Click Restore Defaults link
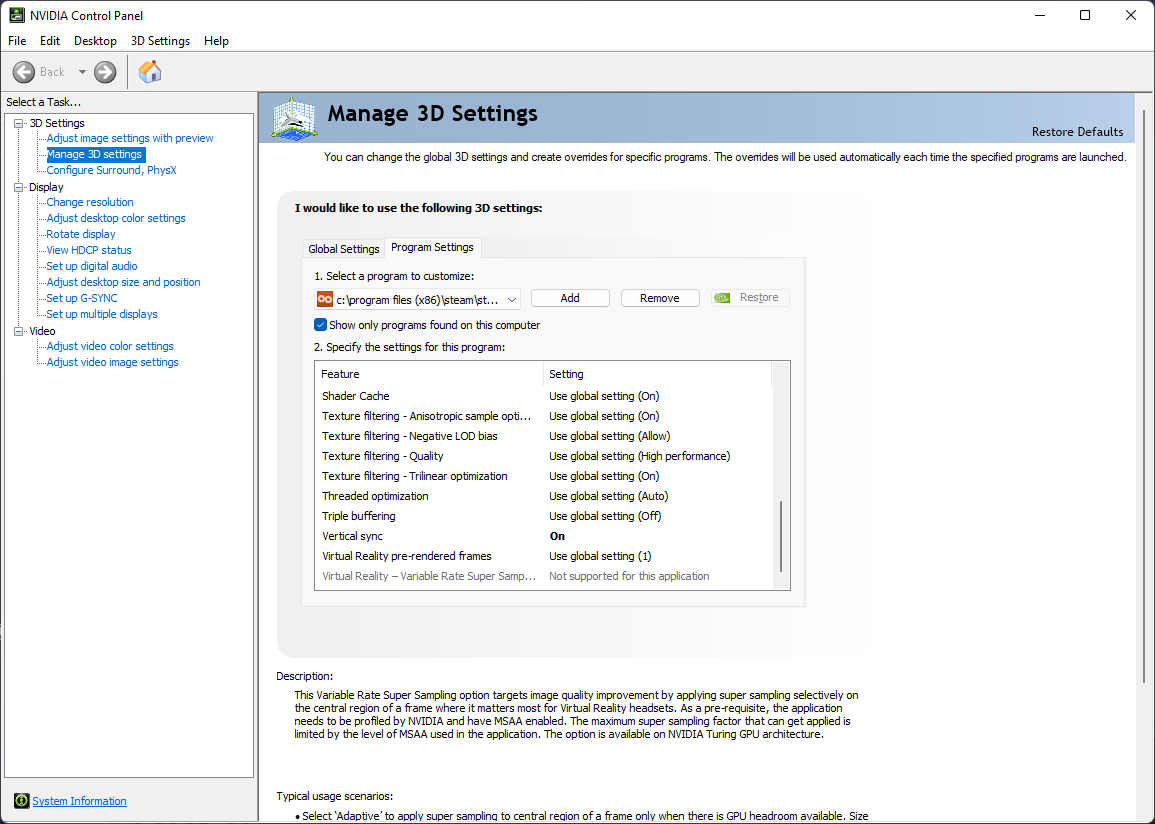The height and width of the screenshot is (824, 1155). (1077, 132)
